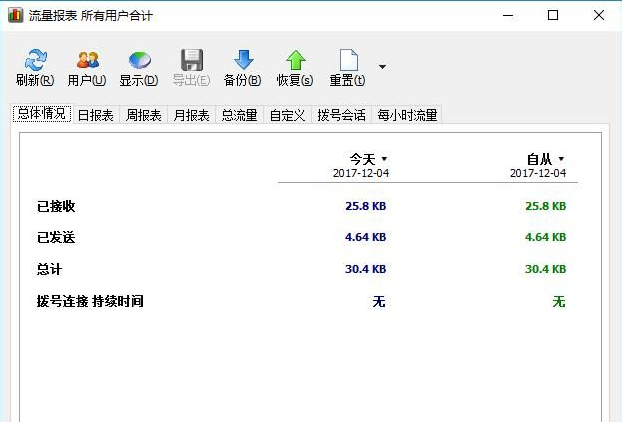This screenshot has width=622, height=422.
Task: Click the date 2017-12-04 under 今天
Action: tap(361, 173)
